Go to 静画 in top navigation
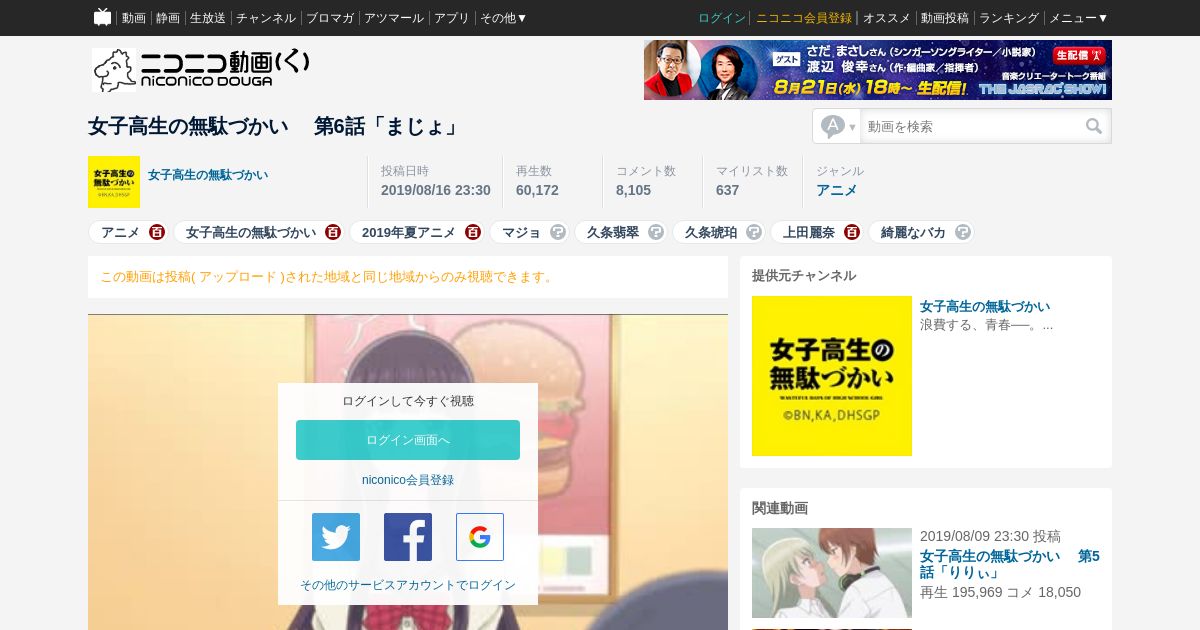 (x=168, y=18)
